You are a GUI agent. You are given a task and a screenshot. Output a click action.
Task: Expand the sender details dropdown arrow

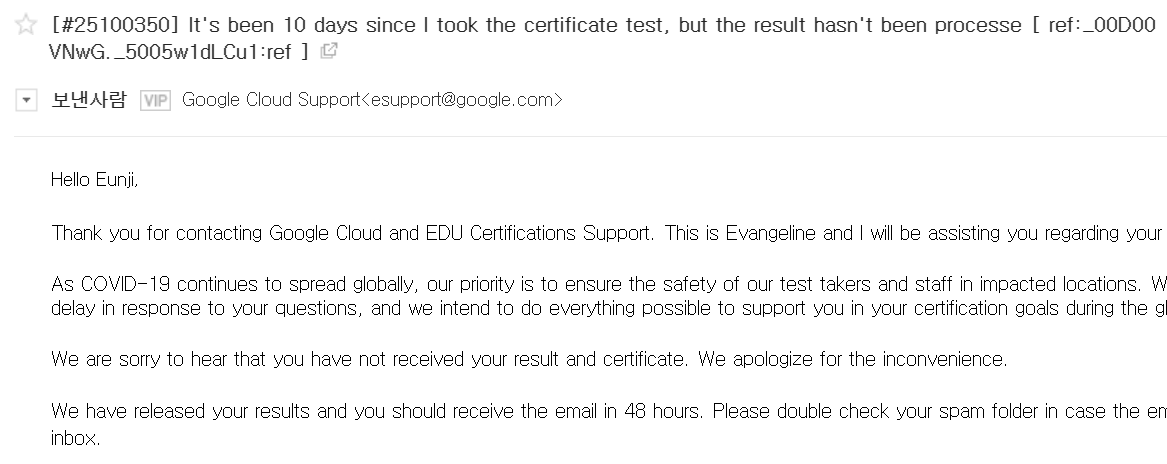[28, 100]
